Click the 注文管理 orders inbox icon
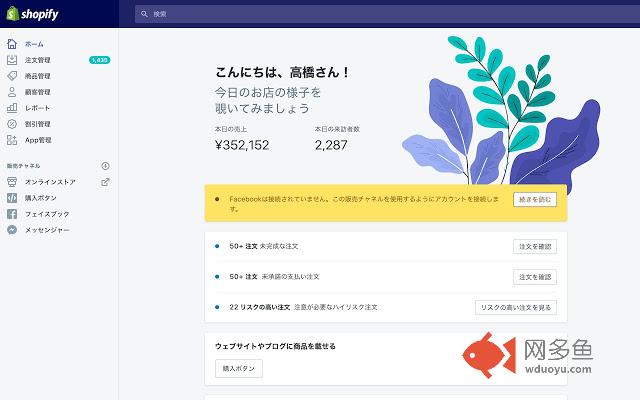Screen dimensions: 640x400 12,60
